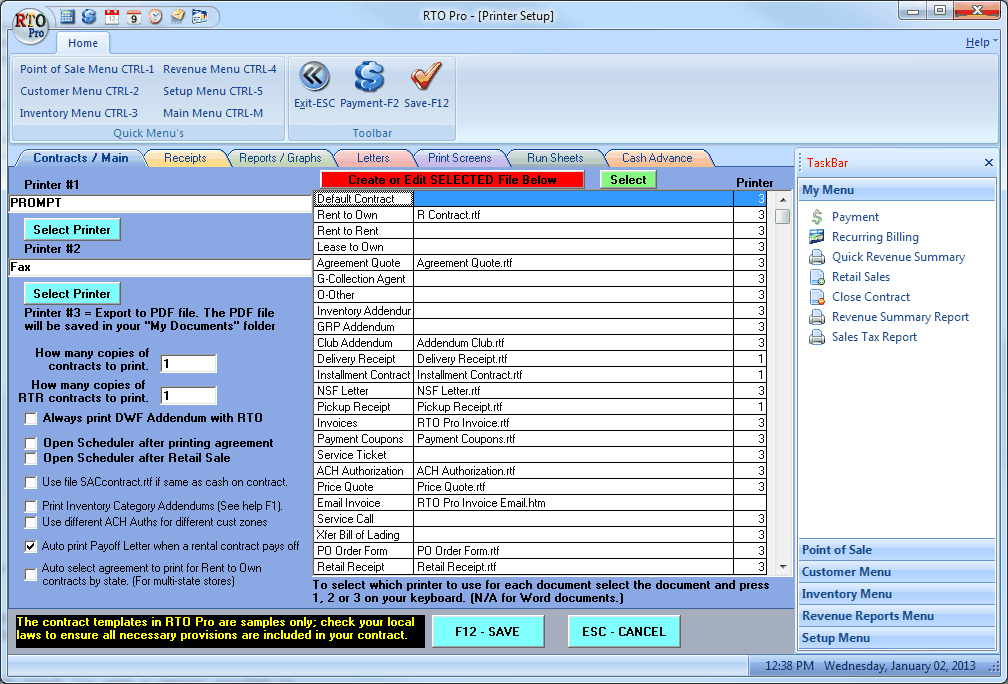The width and height of the screenshot is (1008, 684).
Task: Switch to the Cash Advance tab
Action: click(x=656, y=158)
